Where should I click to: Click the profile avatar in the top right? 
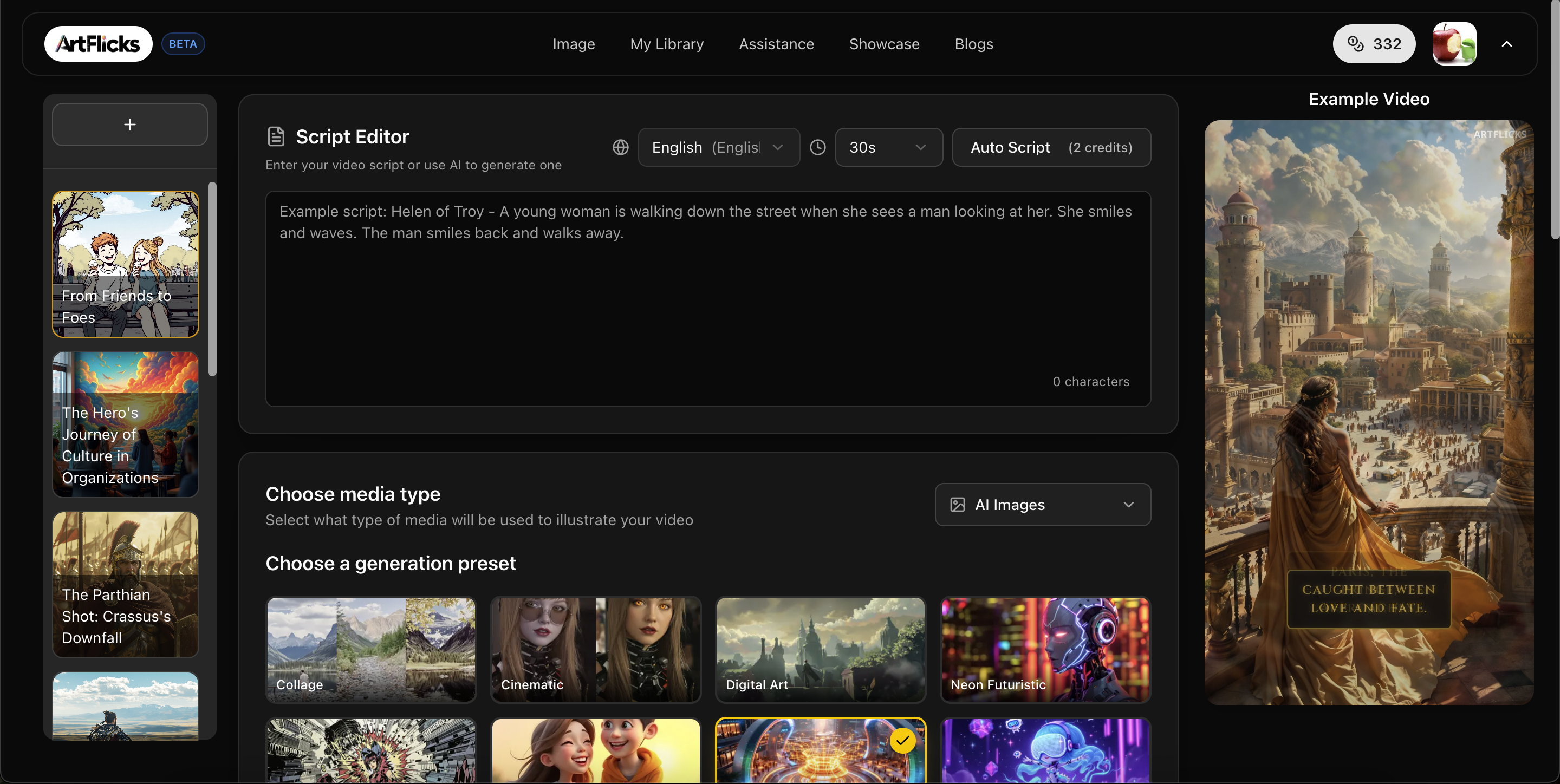(1455, 44)
